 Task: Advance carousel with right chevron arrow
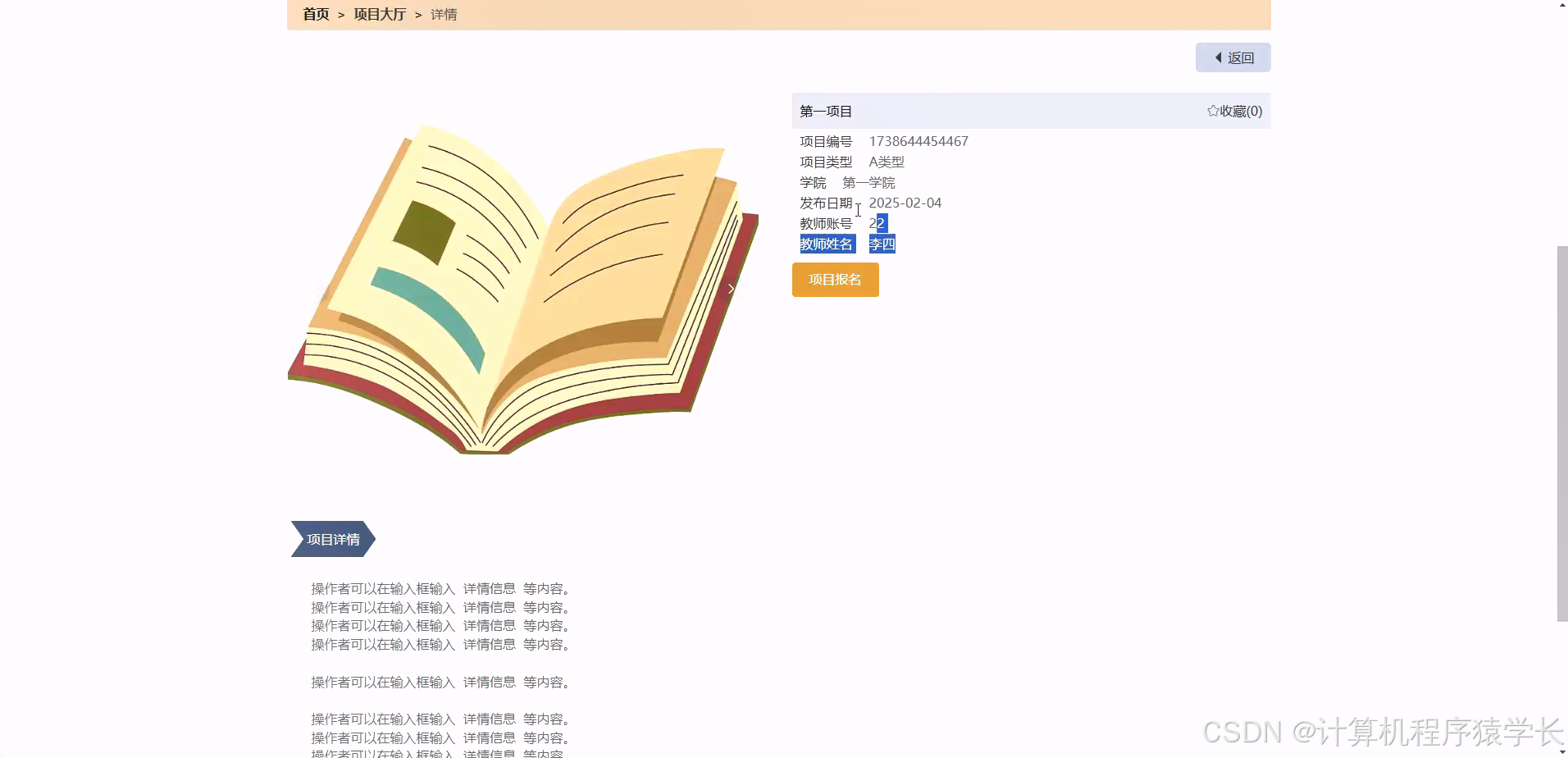pyautogui.click(x=731, y=289)
